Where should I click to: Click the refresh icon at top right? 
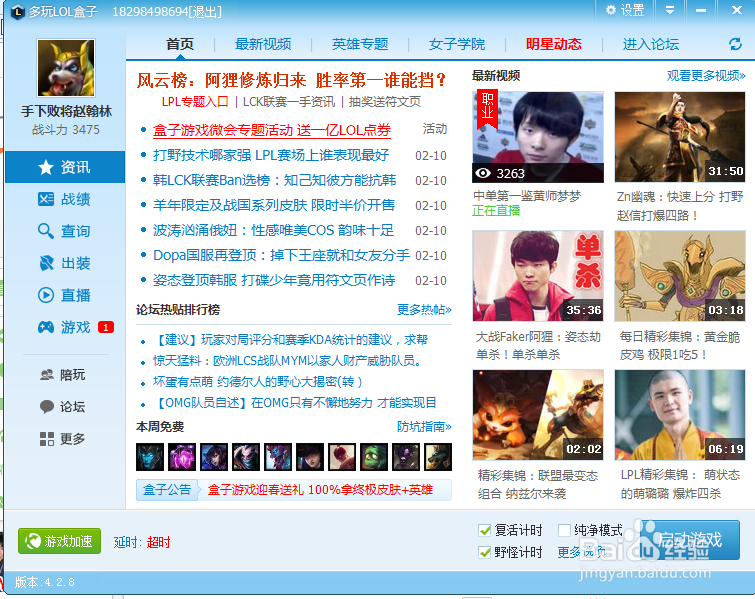point(735,44)
